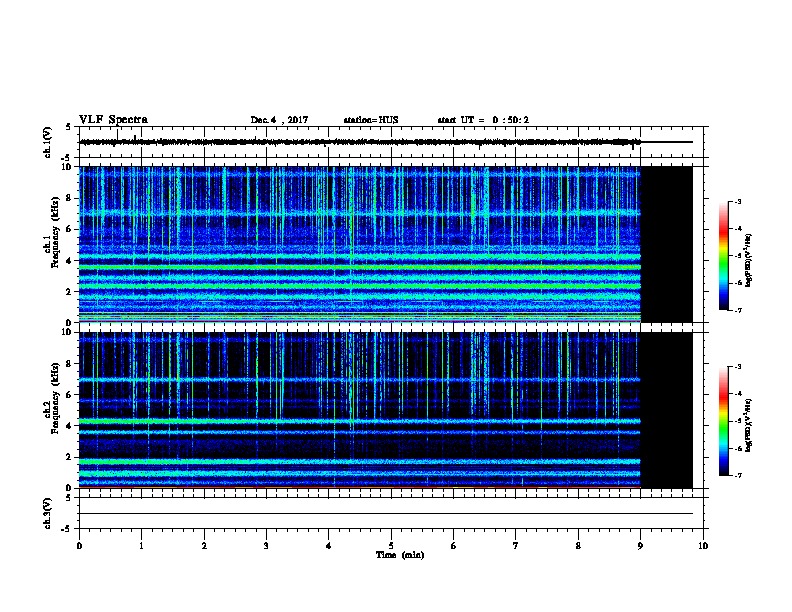Click time axis tick label '9'
The height and width of the screenshot is (612, 792).
pos(640,546)
